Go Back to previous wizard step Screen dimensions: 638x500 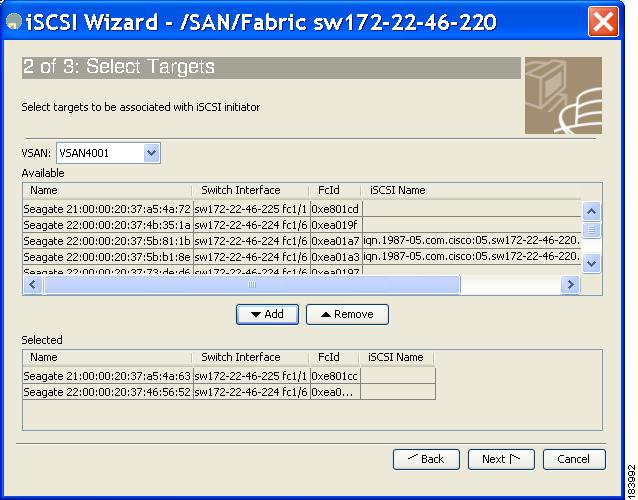pyautogui.click(x=426, y=459)
